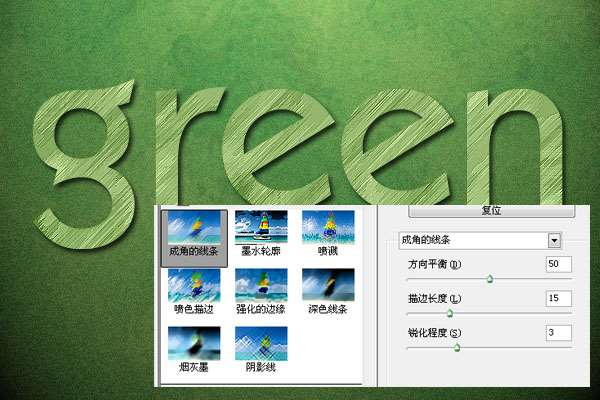Click the 方向平衡 (D) label

434,264
